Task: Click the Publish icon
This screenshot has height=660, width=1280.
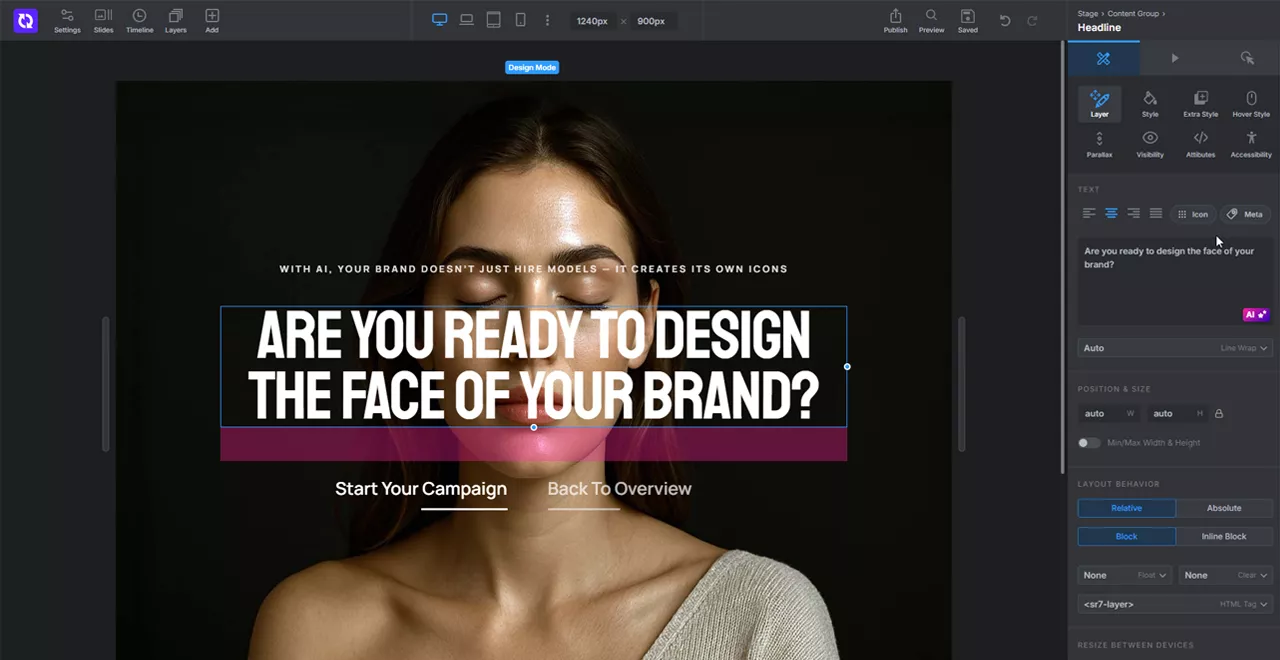Action: click(895, 20)
